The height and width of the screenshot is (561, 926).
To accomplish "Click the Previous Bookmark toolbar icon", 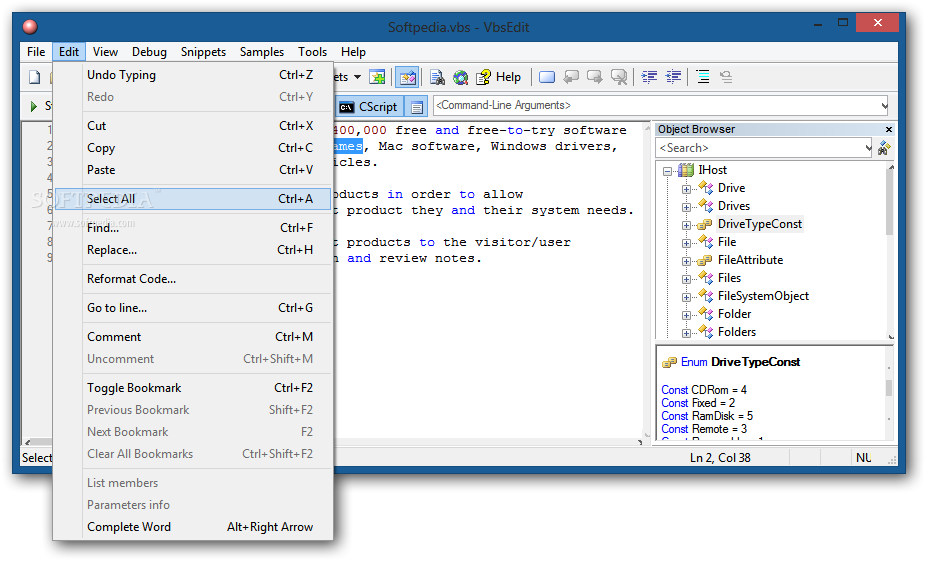I will pos(571,77).
